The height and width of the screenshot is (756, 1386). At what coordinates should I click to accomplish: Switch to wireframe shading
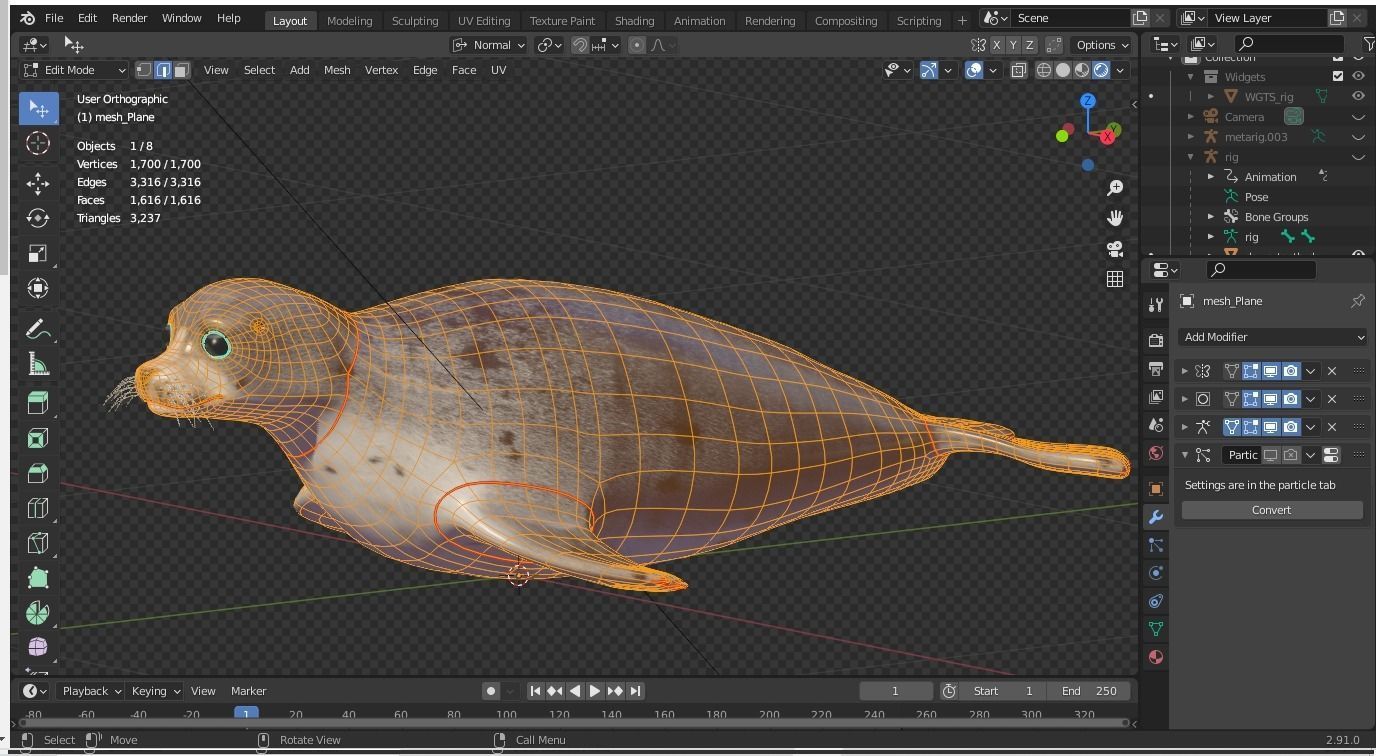tap(1044, 70)
